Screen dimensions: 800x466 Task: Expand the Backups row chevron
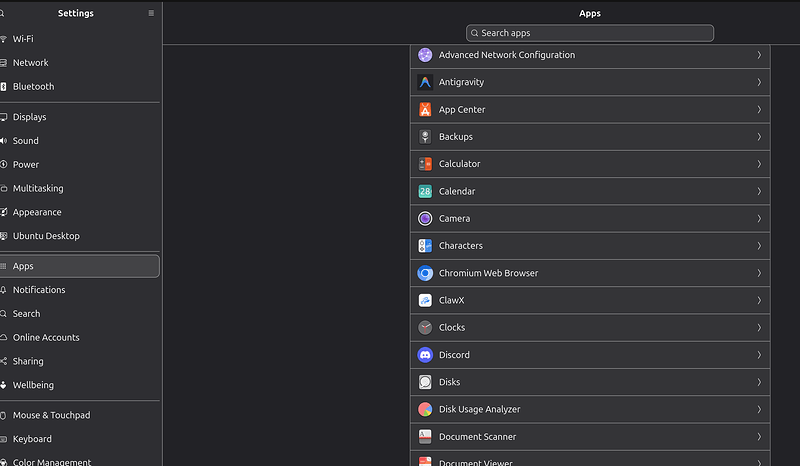pyautogui.click(x=759, y=137)
